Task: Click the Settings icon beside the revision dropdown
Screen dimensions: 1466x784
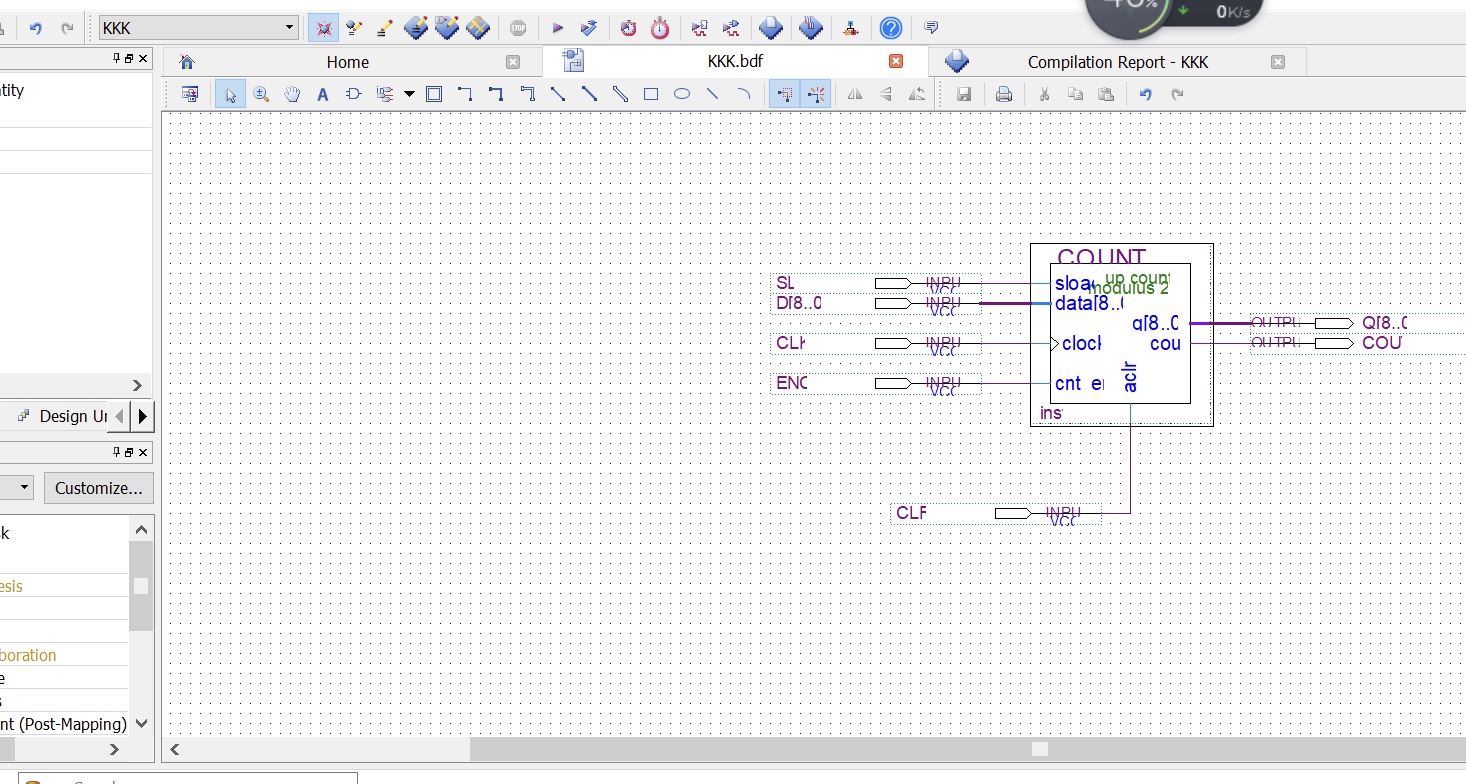Action: (323, 28)
